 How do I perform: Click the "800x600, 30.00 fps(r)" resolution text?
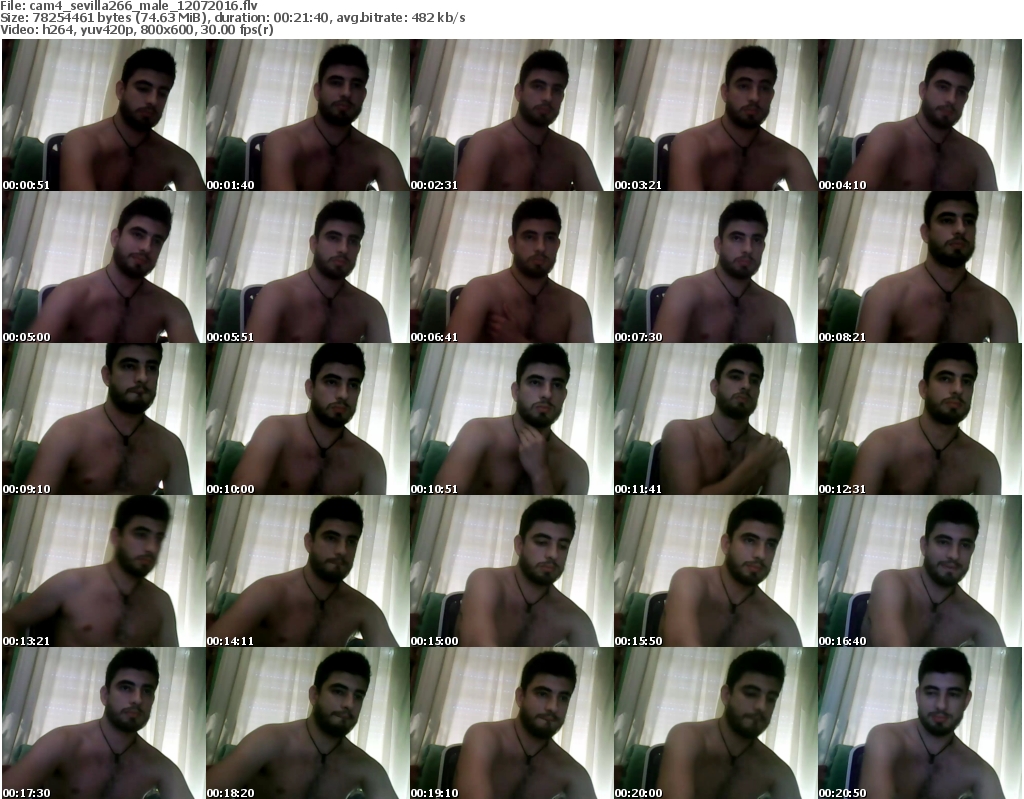click(205, 29)
